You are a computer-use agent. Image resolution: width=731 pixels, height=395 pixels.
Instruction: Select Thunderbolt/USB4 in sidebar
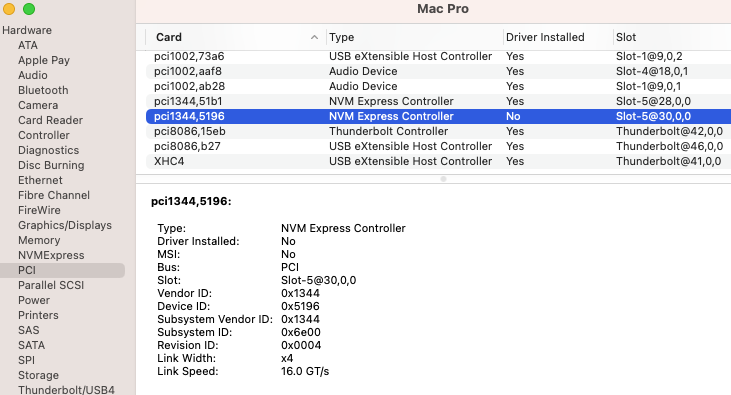(66, 389)
